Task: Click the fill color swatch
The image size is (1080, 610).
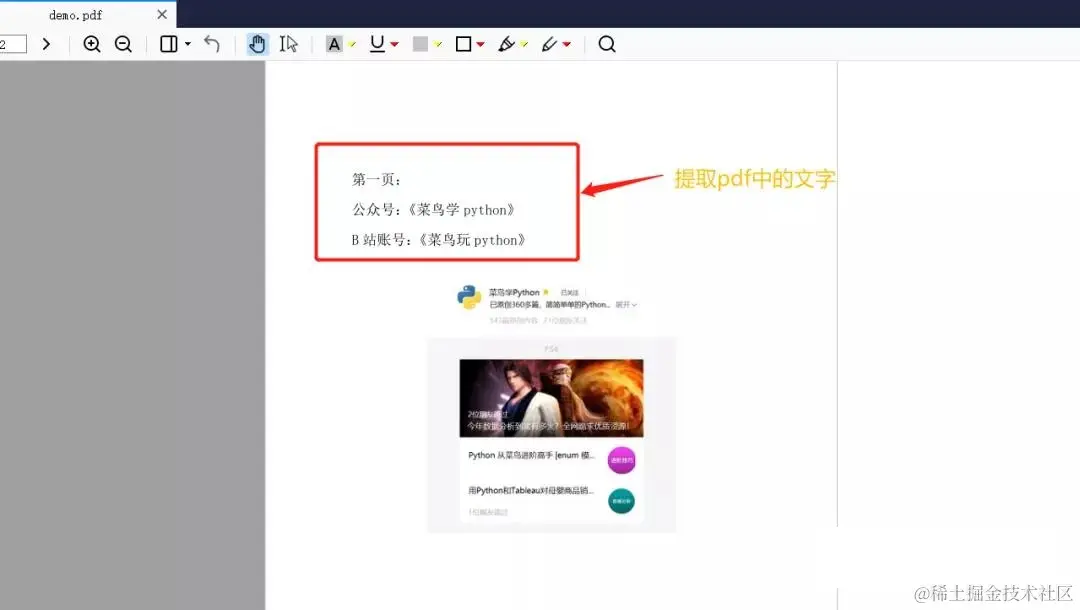Action: [421, 44]
